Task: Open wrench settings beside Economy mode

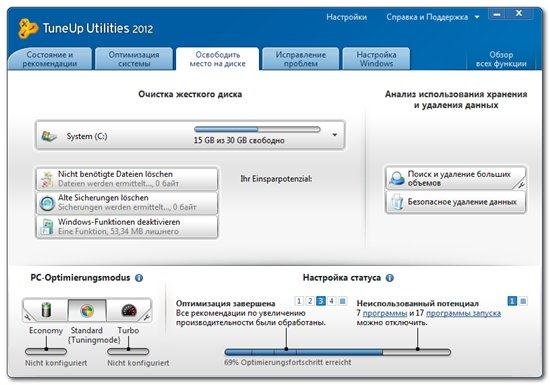Action: click(27, 317)
